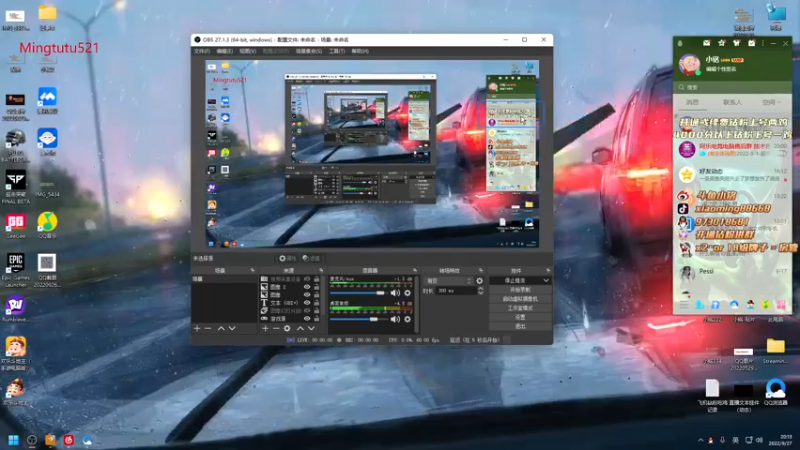
Task: Move the scene down in the Scenes panel
Action: (x=232, y=328)
